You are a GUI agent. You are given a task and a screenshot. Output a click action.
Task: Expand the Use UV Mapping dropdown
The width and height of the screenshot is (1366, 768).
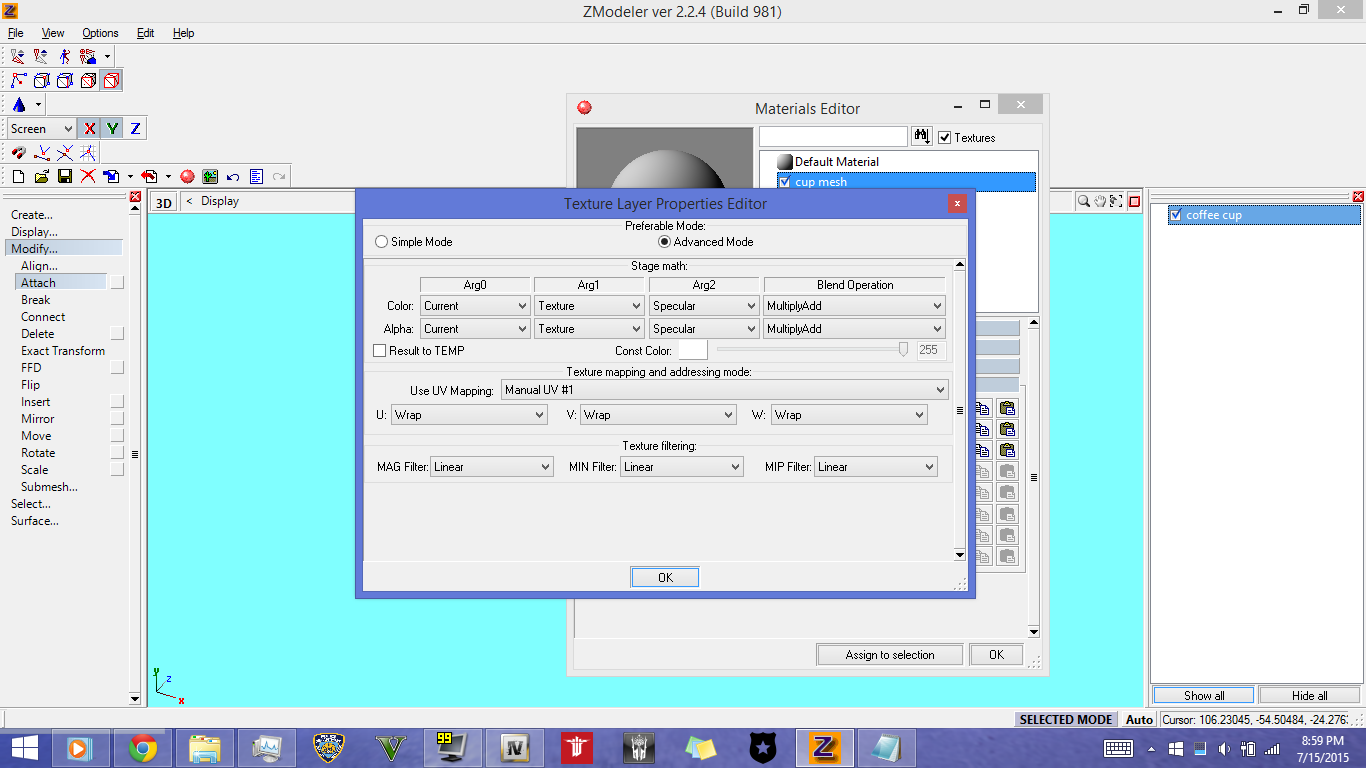tap(724, 390)
